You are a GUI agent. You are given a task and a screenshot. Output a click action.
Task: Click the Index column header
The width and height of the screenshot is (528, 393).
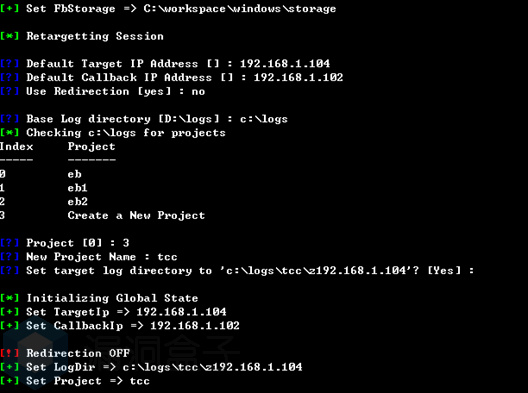pyautogui.click(x=16, y=146)
